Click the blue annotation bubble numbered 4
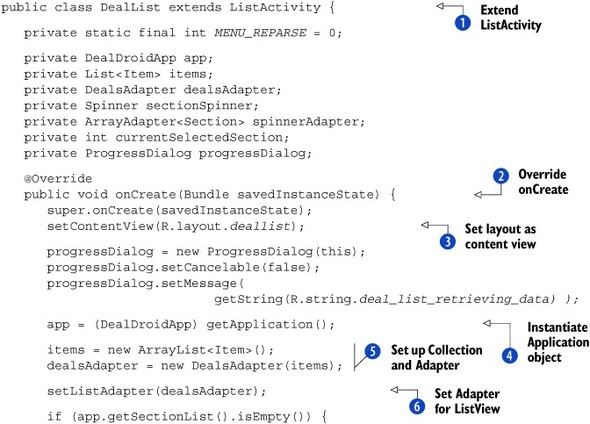The height and width of the screenshot is (424, 590). click(x=509, y=355)
